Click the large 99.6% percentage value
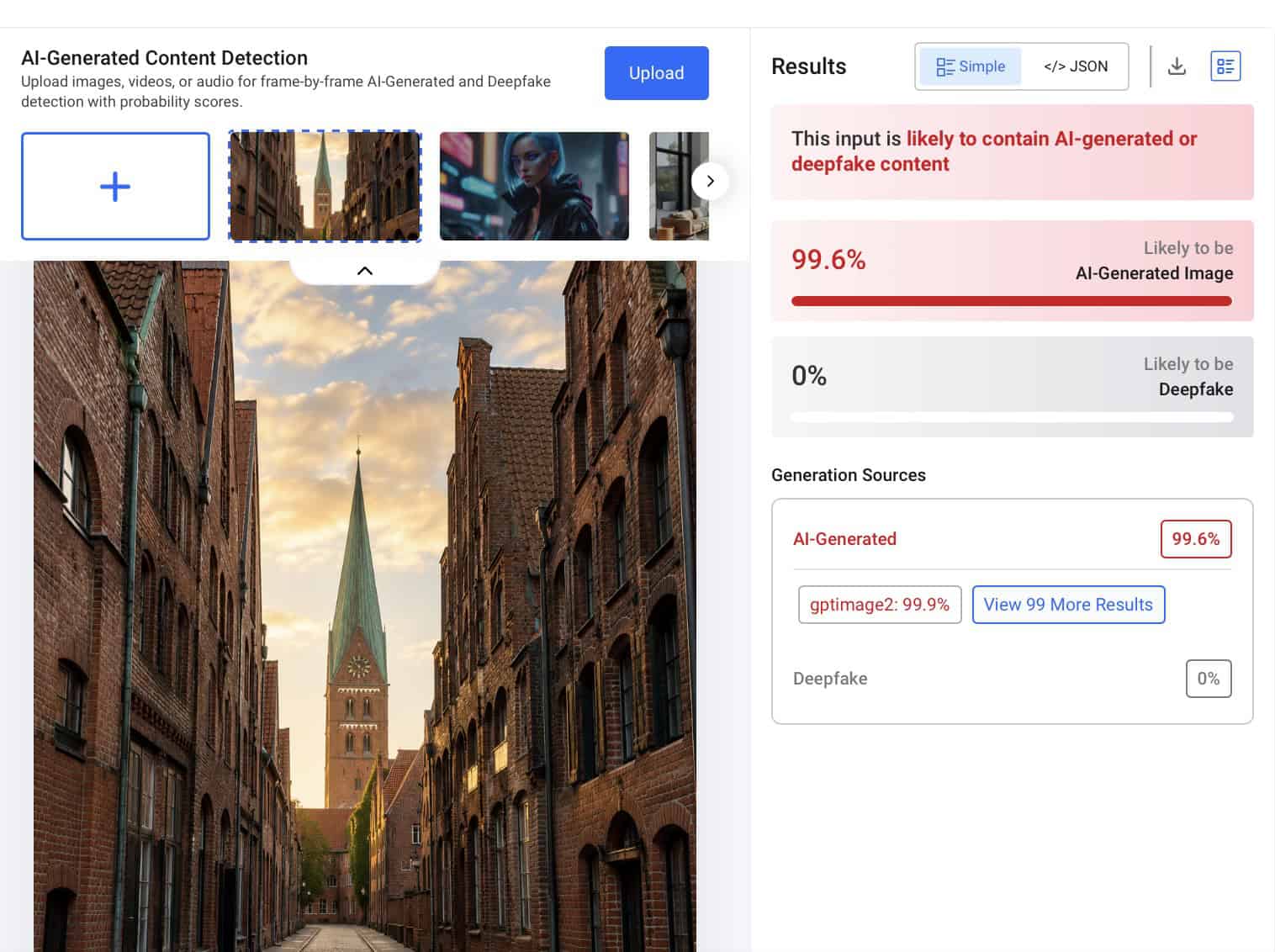This screenshot has height=952, width=1275. 828,260
